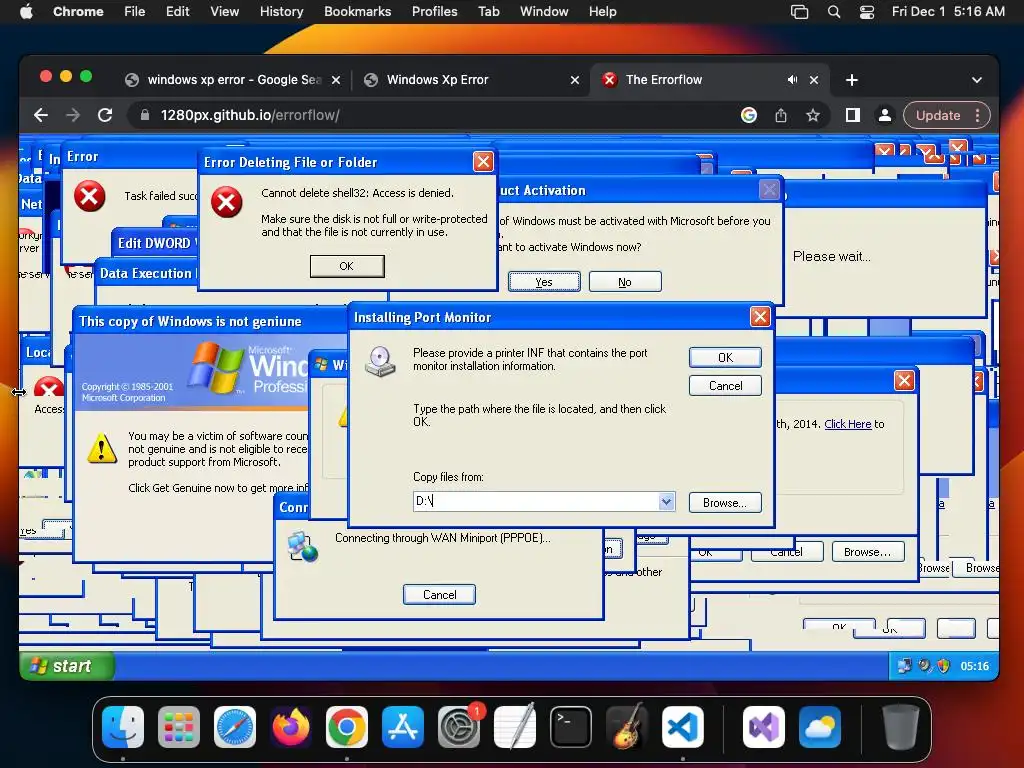
Task: Open the tab search chevron
Action: 976,80
